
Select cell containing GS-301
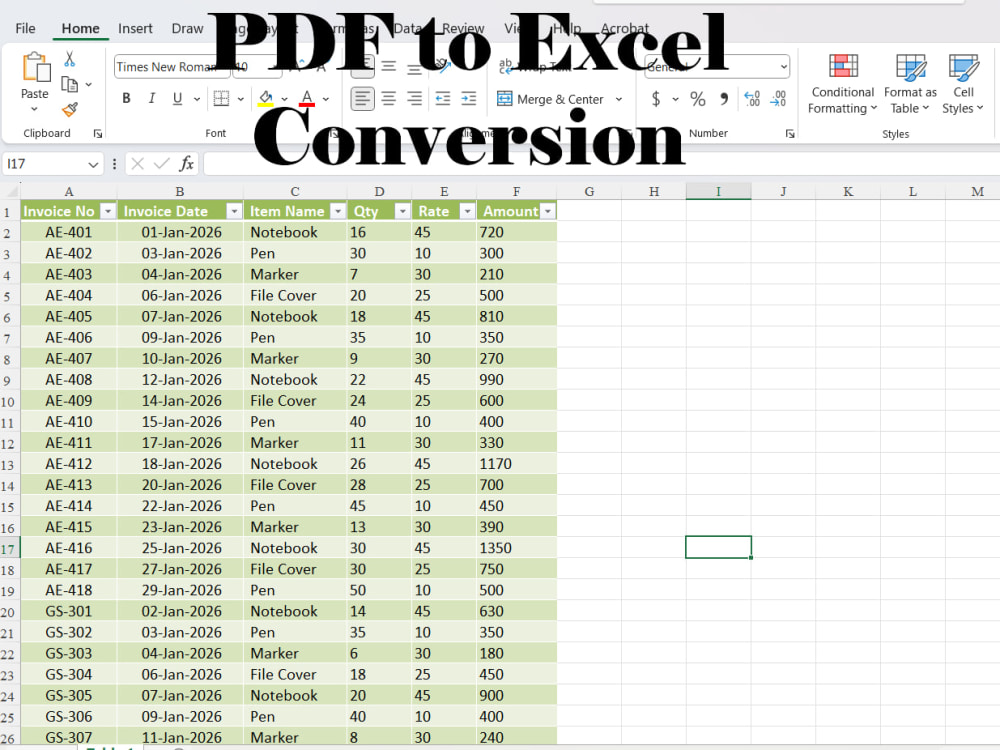69,611
